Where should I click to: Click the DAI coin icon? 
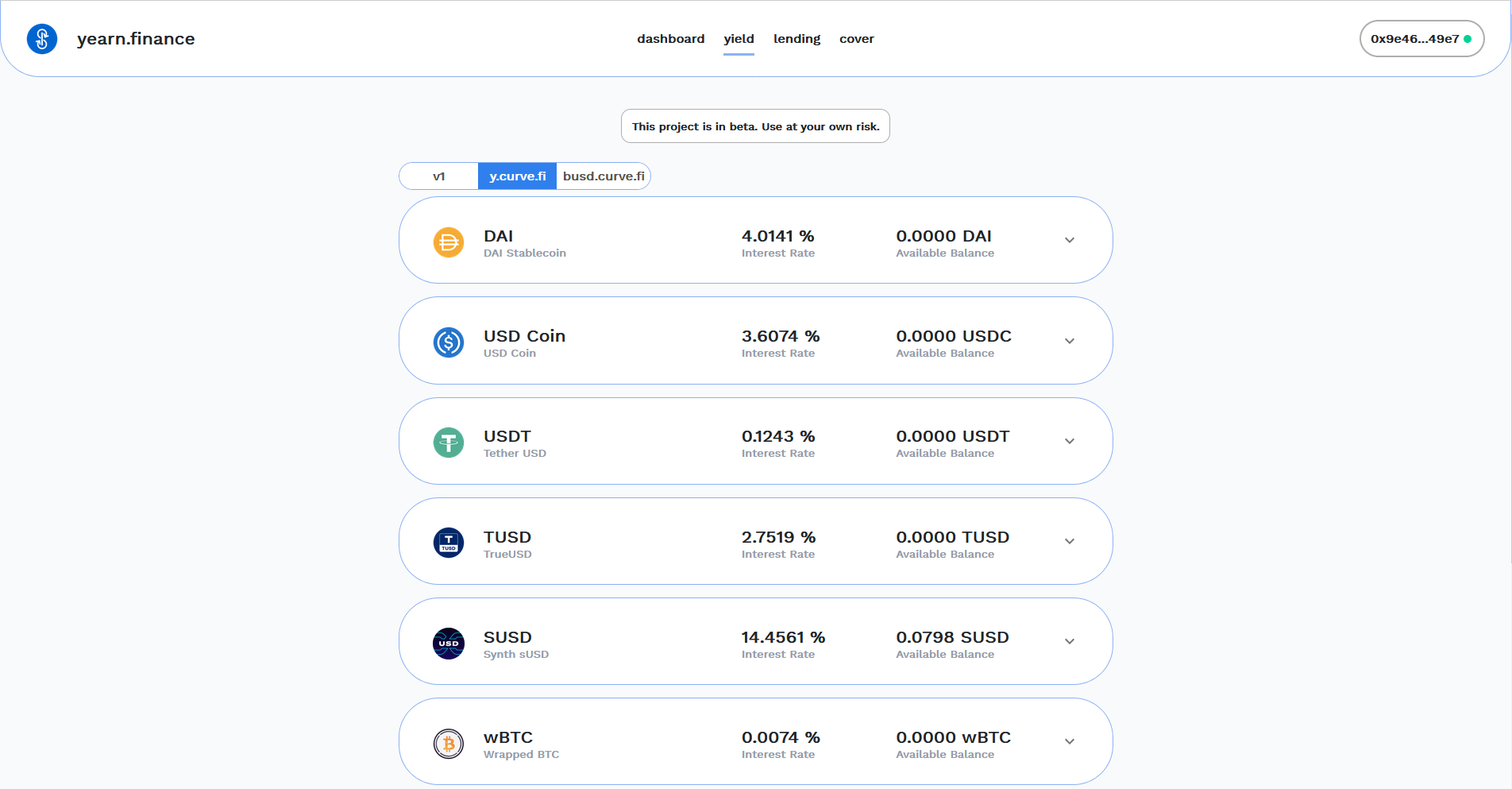[x=449, y=242]
